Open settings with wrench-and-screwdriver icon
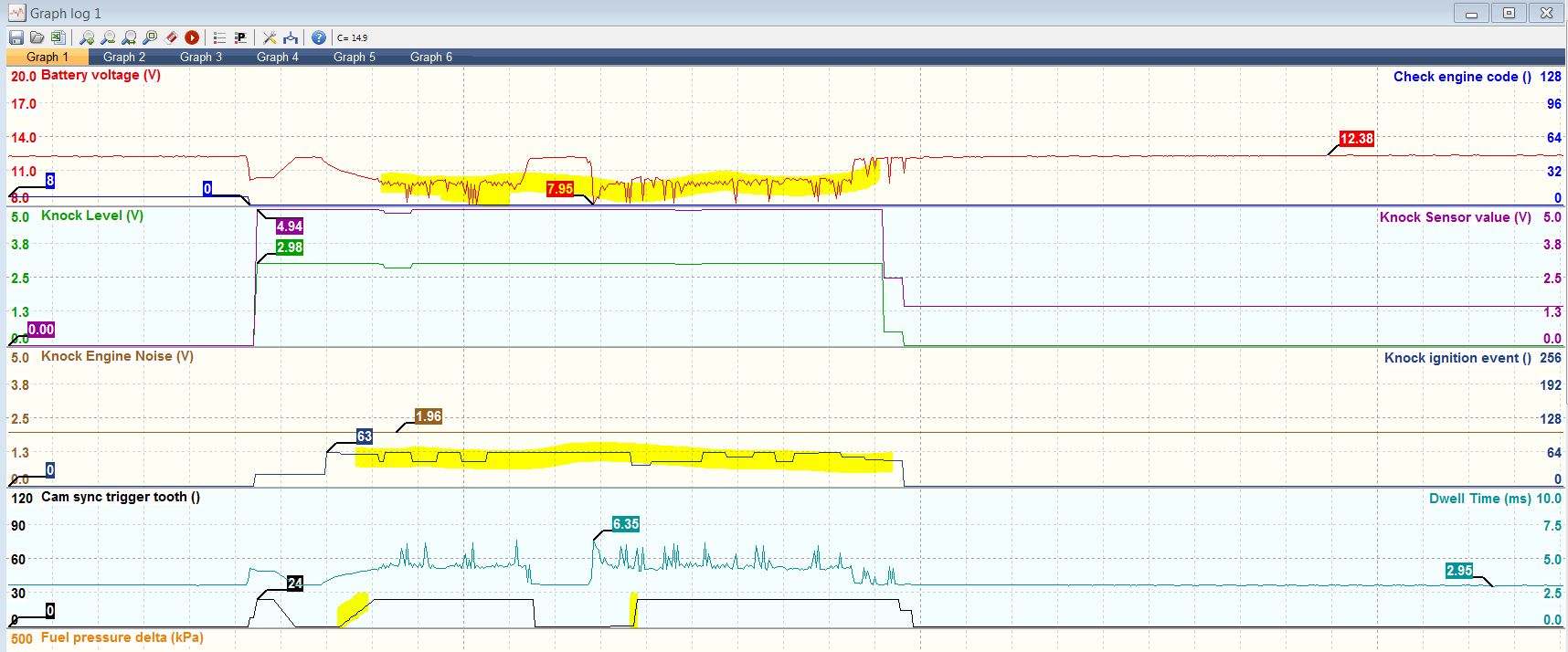The image size is (1568, 652). pyautogui.click(x=270, y=37)
